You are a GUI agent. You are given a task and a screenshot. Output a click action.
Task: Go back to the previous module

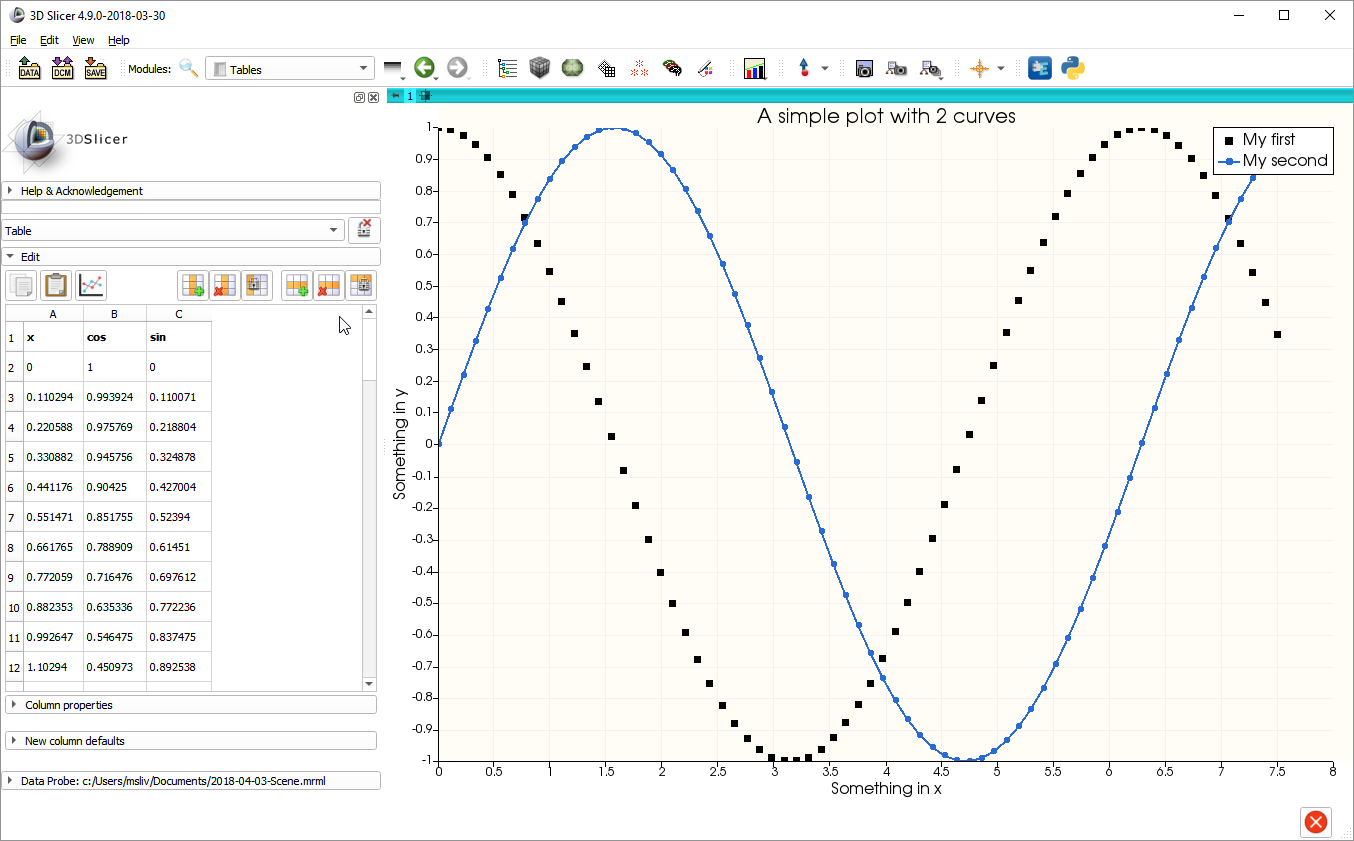(x=424, y=68)
